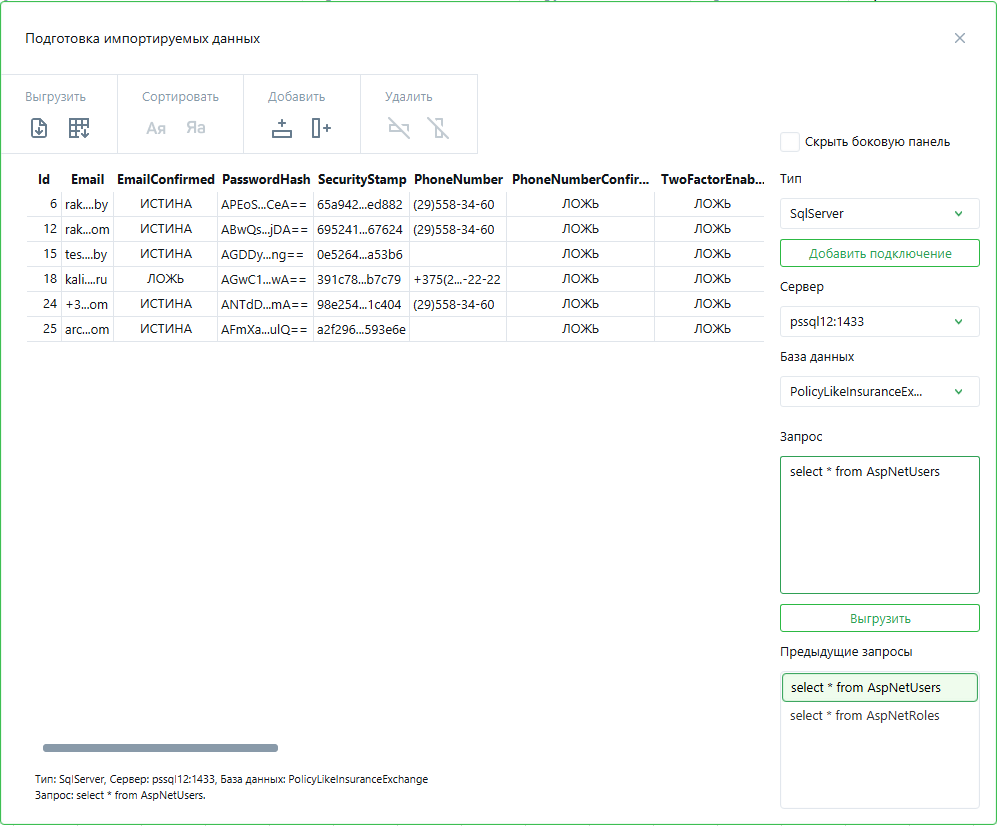The height and width of the screenshot is (826, 997).
Task: Sort descending with the Яа icon
Action: (195, 128)
